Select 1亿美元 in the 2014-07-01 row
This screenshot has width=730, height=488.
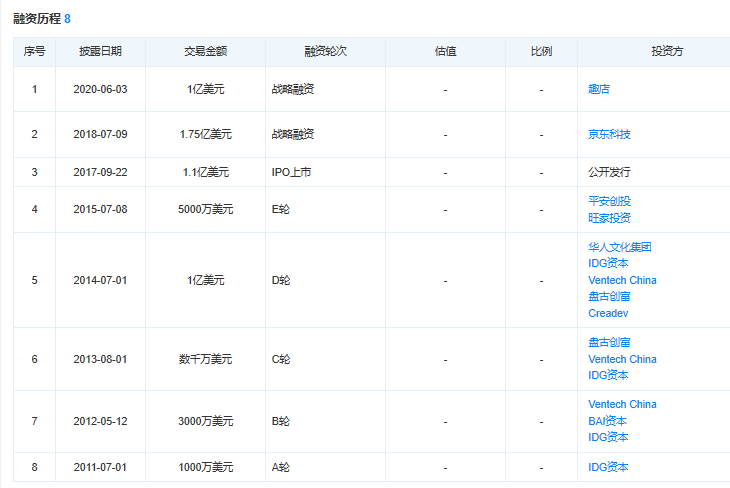205,280
